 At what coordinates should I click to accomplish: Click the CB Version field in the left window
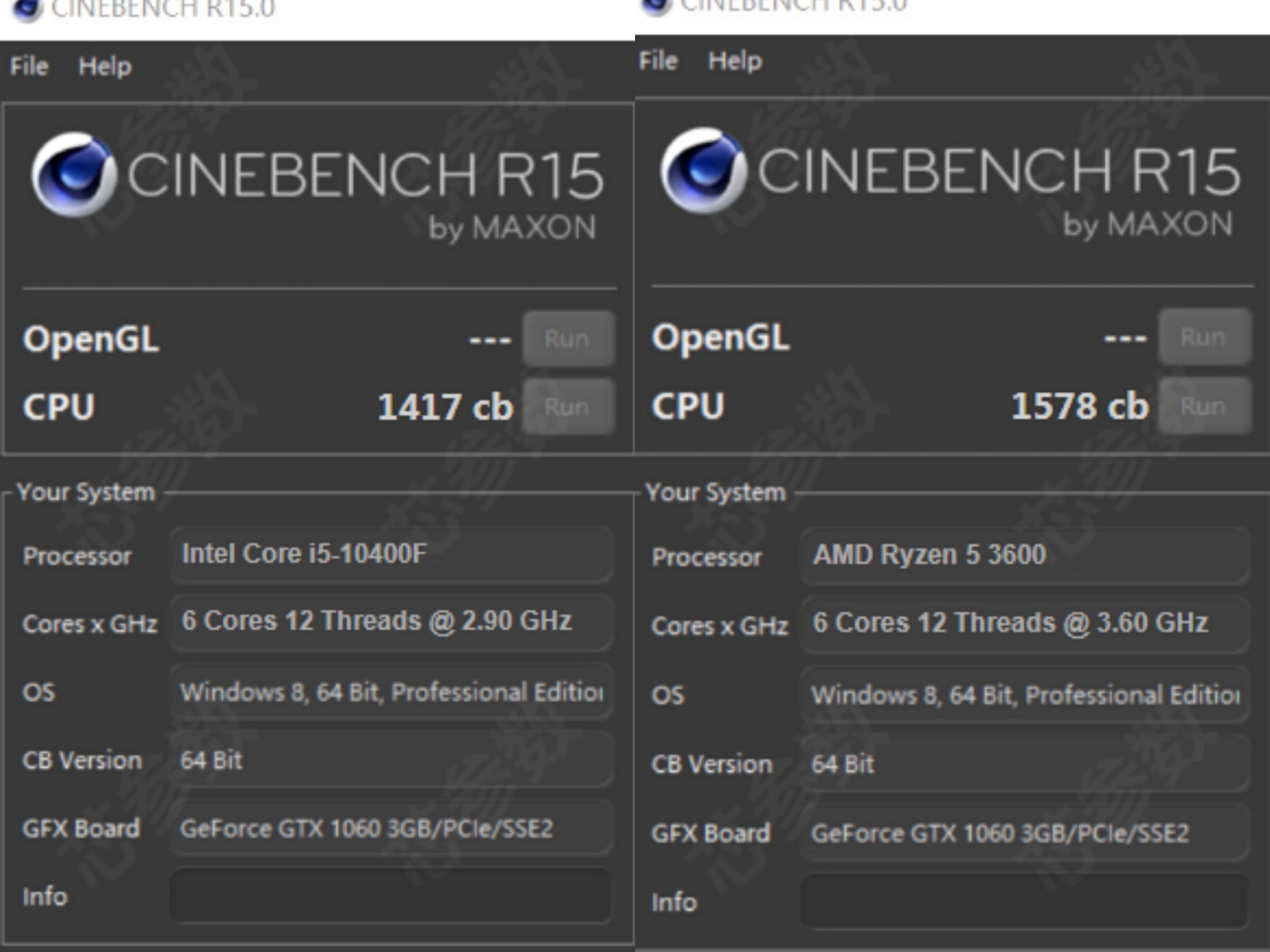391,760
